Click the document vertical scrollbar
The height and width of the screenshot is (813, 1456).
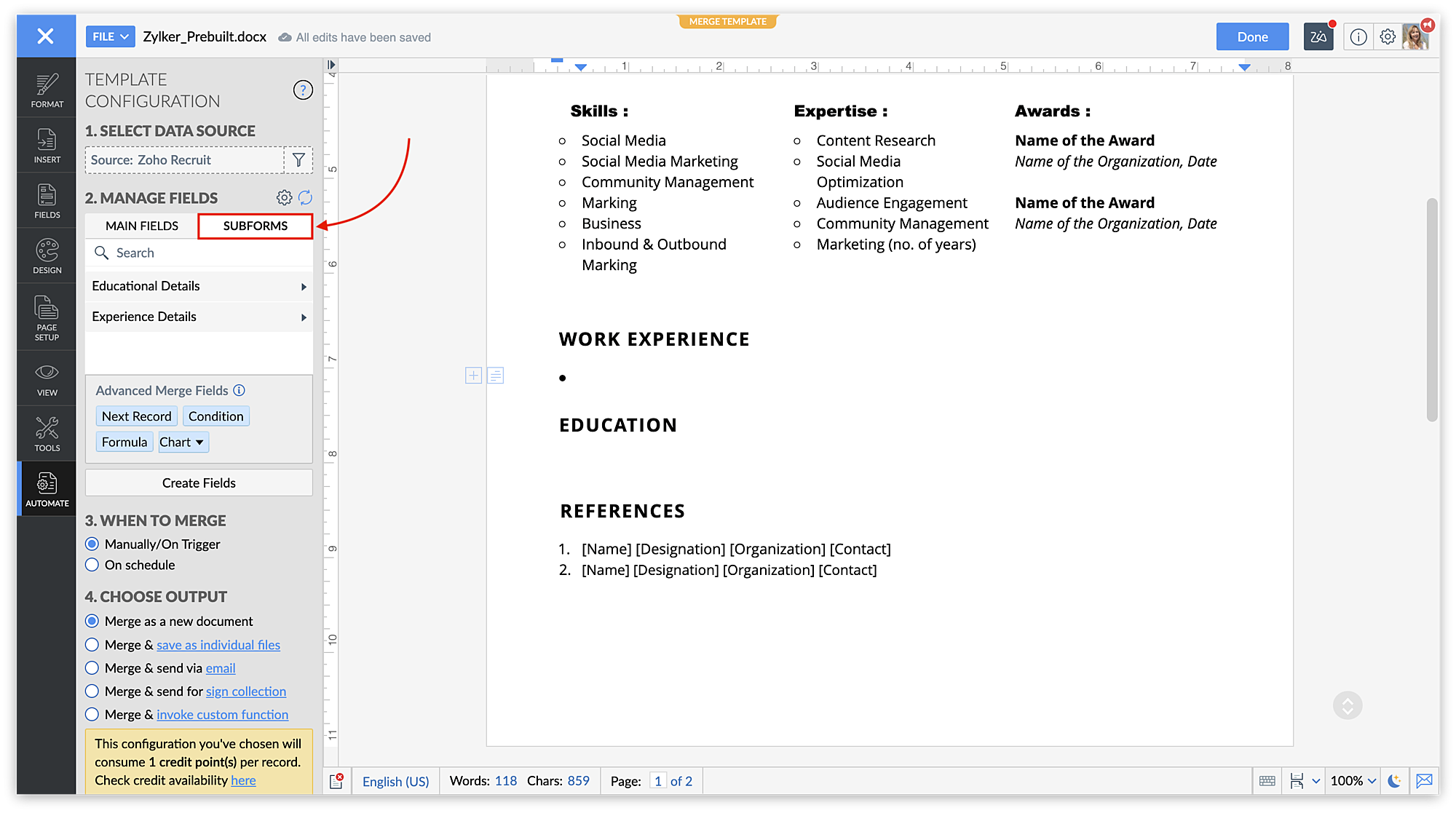(1432, 309)
